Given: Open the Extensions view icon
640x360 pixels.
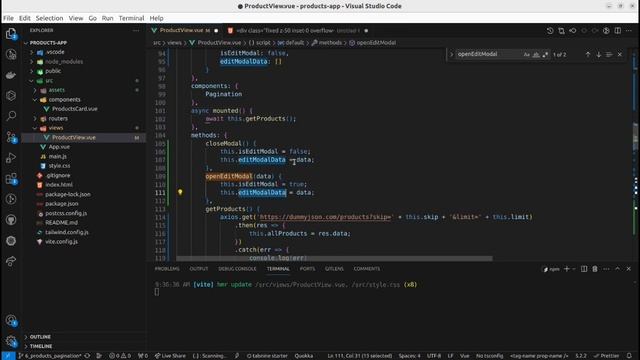Looking at the screenshot, I should (11, 178).
